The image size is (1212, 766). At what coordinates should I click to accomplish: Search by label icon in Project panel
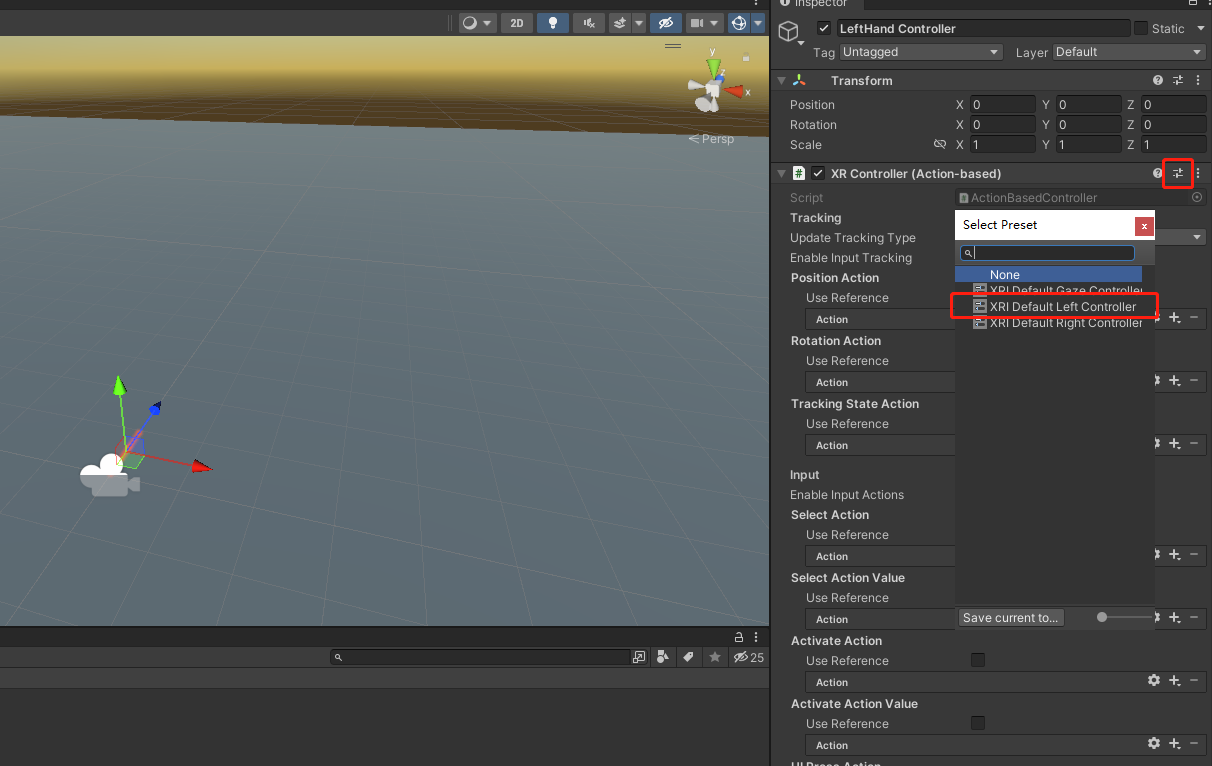tap(688, 657)
